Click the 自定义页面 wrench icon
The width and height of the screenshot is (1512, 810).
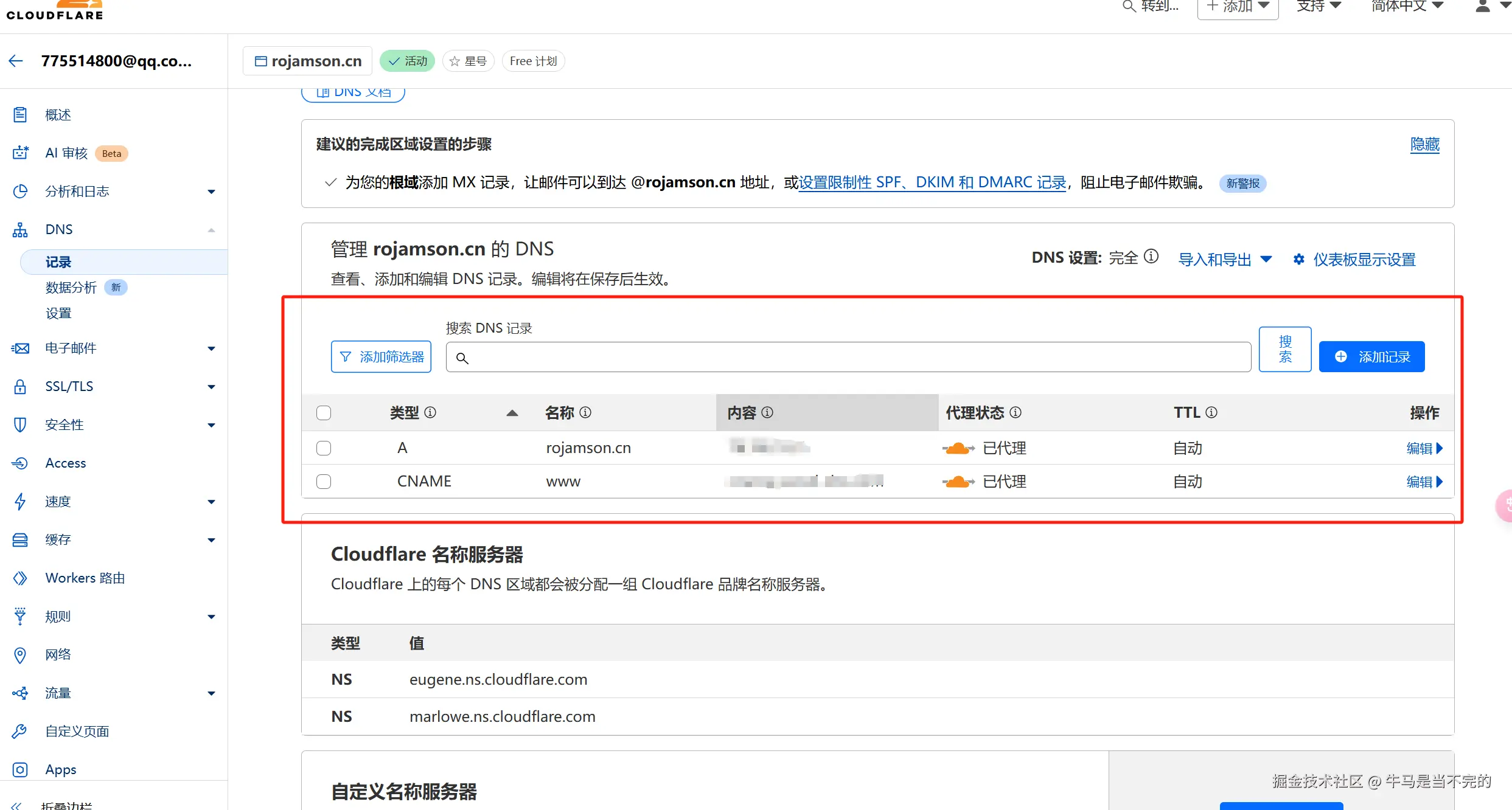pyautogui.click(x=20, y=731)
